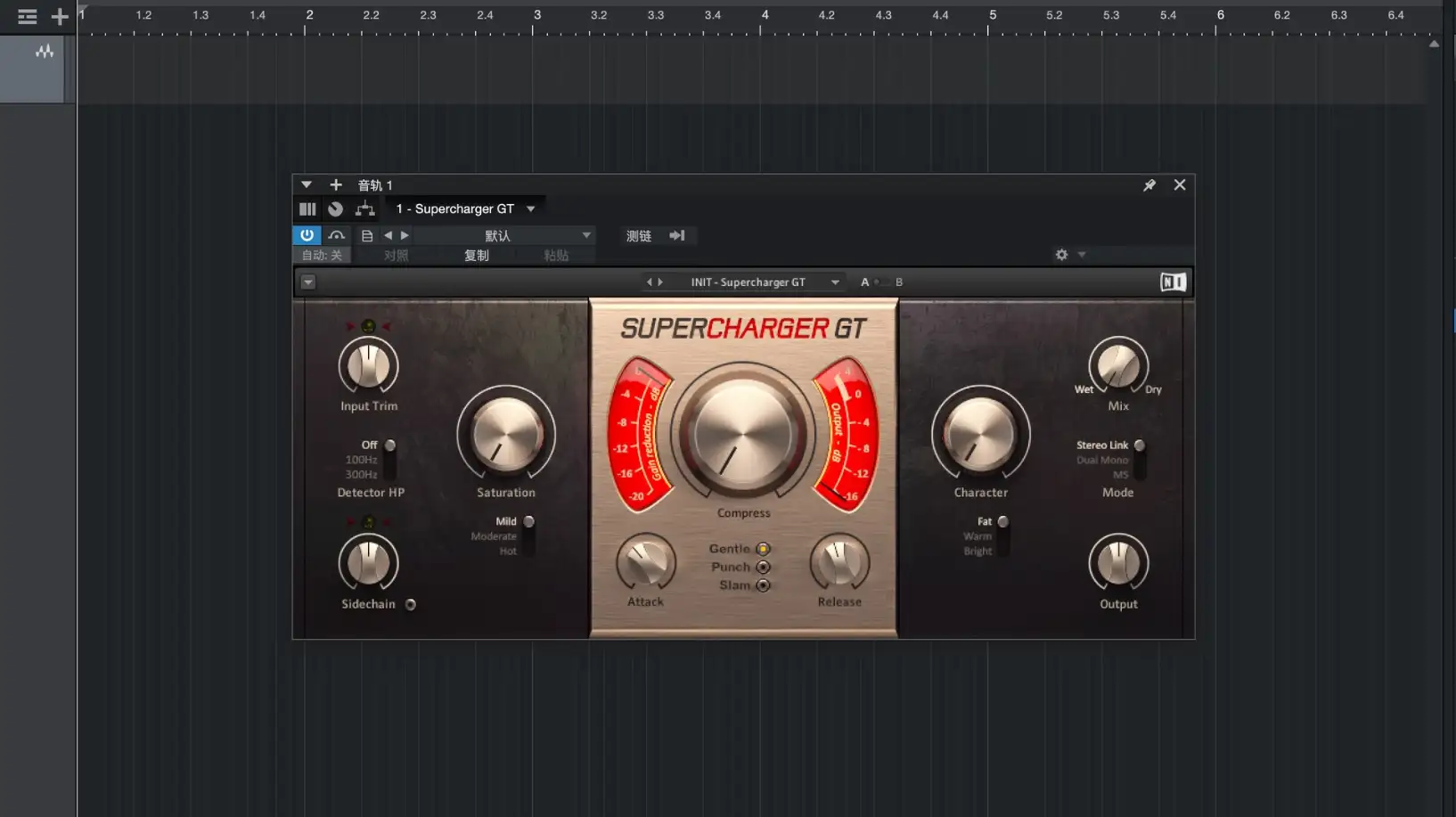Viewport: 1456px width, 817px height.
Task: Enable the Sidechain toggle on Supercharger GT
Action: [410, 604]
